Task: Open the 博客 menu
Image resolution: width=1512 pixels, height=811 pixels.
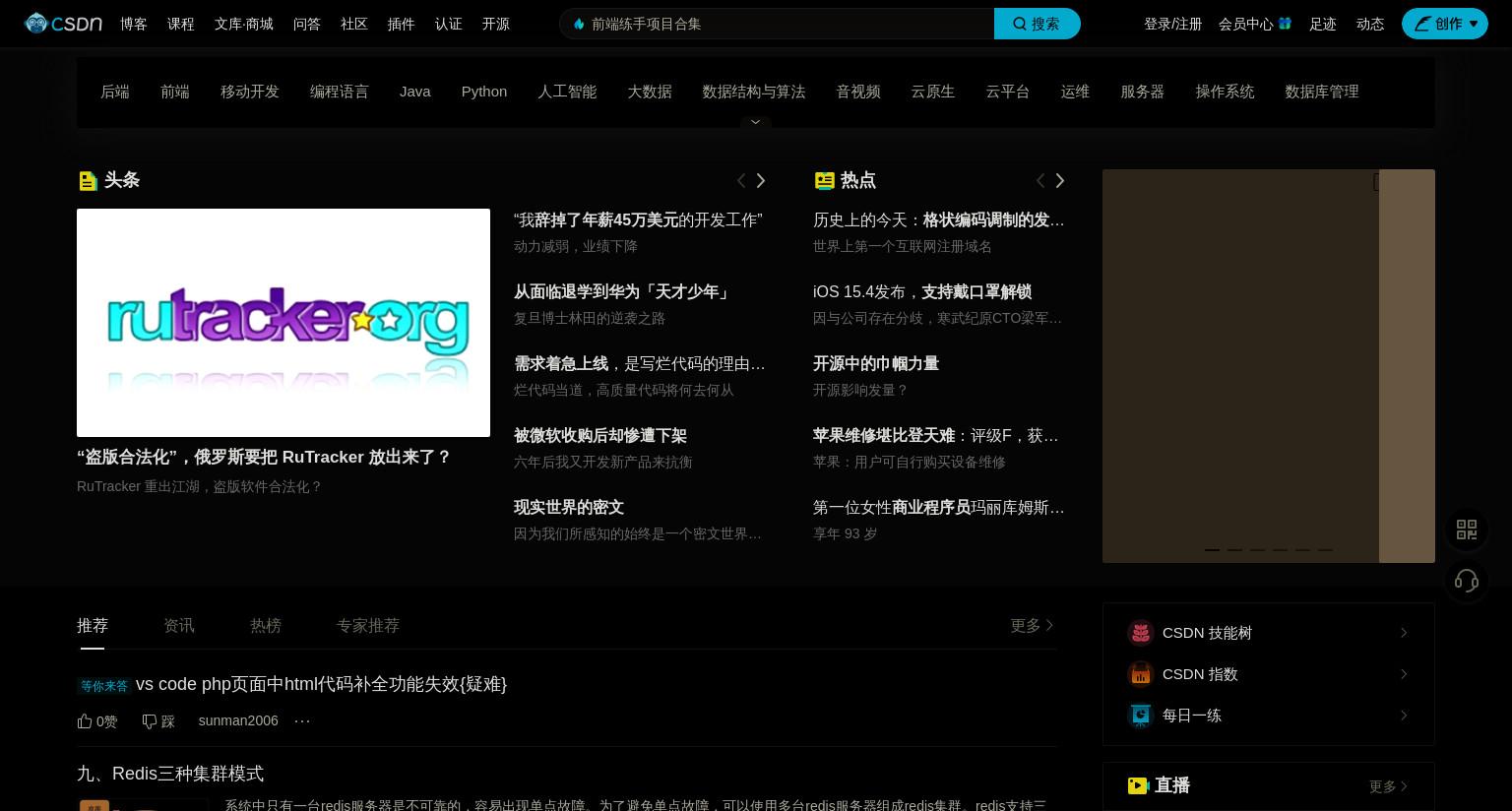Action: (134, 24)
